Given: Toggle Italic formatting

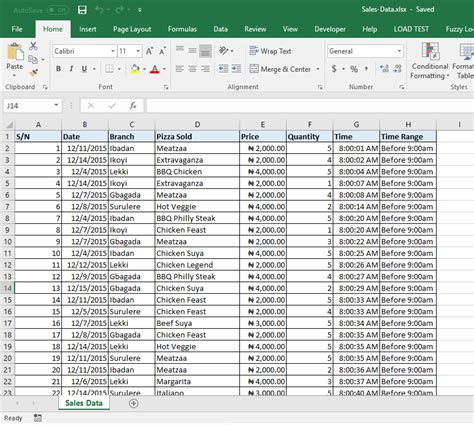Looking at the screenshot, I should tap(71, 69).
